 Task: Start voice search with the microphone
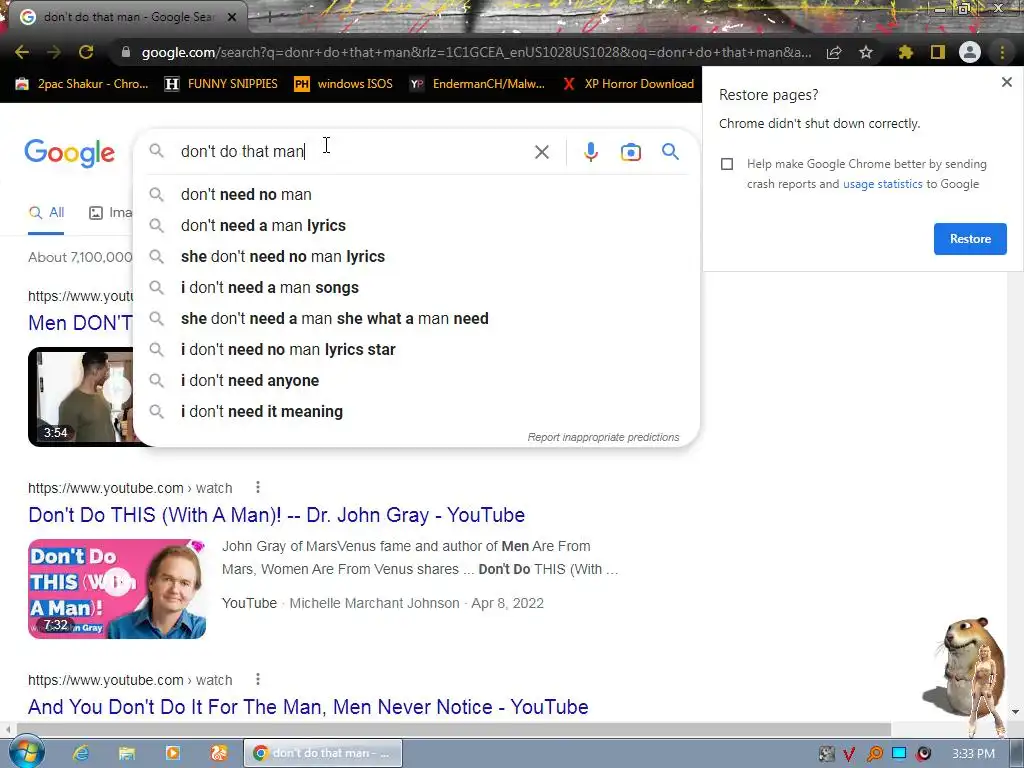coord(590,152)
